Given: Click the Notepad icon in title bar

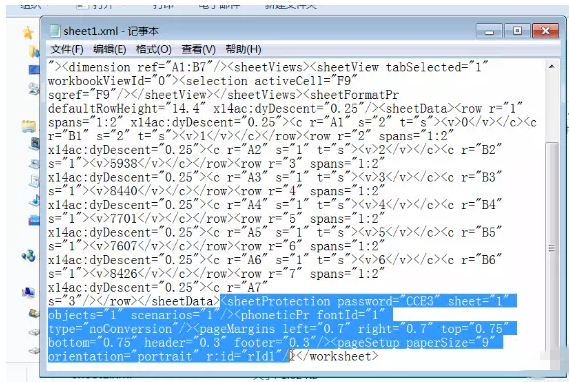Looking at the screenshot, I should (55, 31).
